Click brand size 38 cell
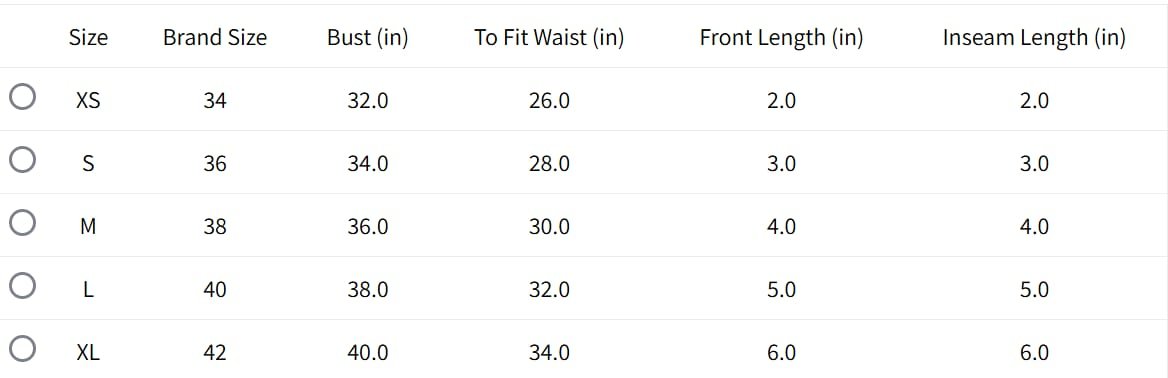 tap(215, 226)
